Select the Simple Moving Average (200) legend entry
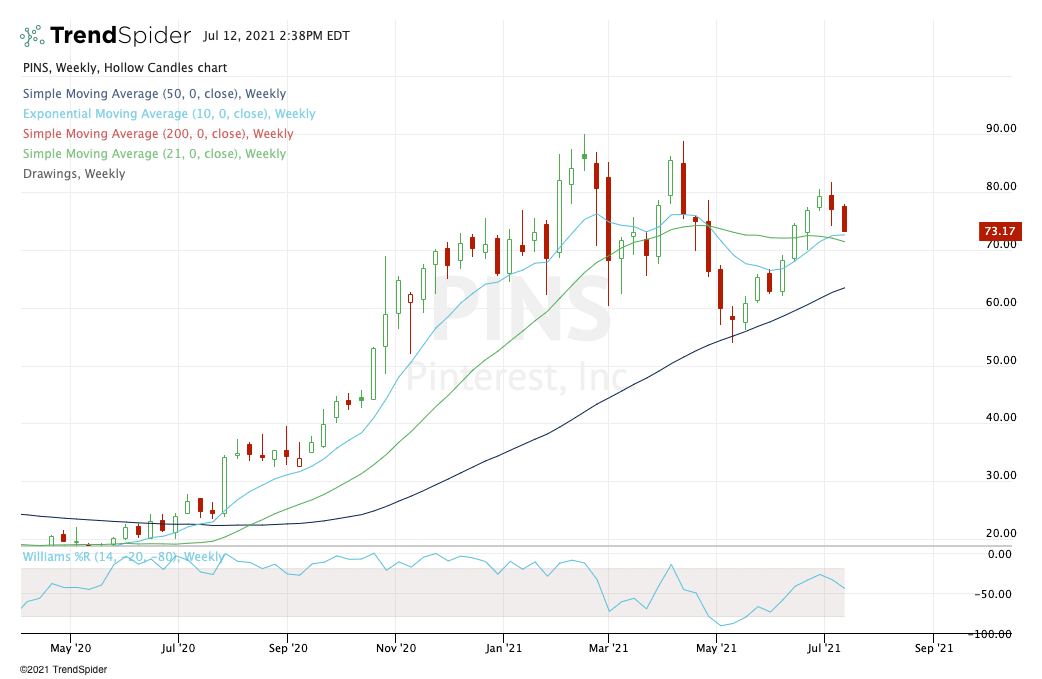 [158, 134]
